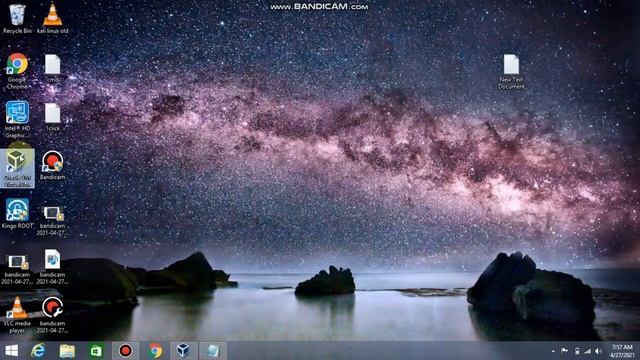The height and width of the screenshot is (360, 640).
Task: Select the Google Chrome desktop shortcut
Action: click(17, 71)
